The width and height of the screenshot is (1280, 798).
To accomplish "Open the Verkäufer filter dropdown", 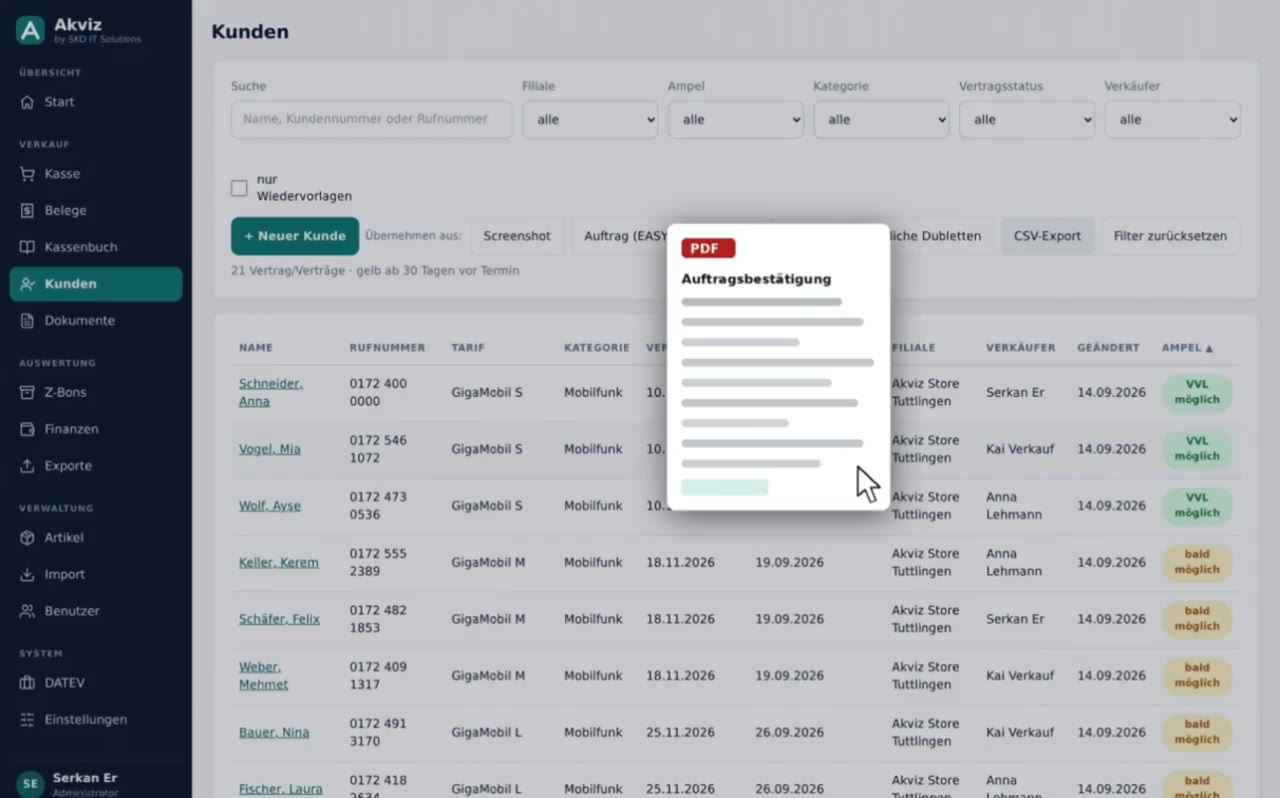I will (x=1173, y=120).
